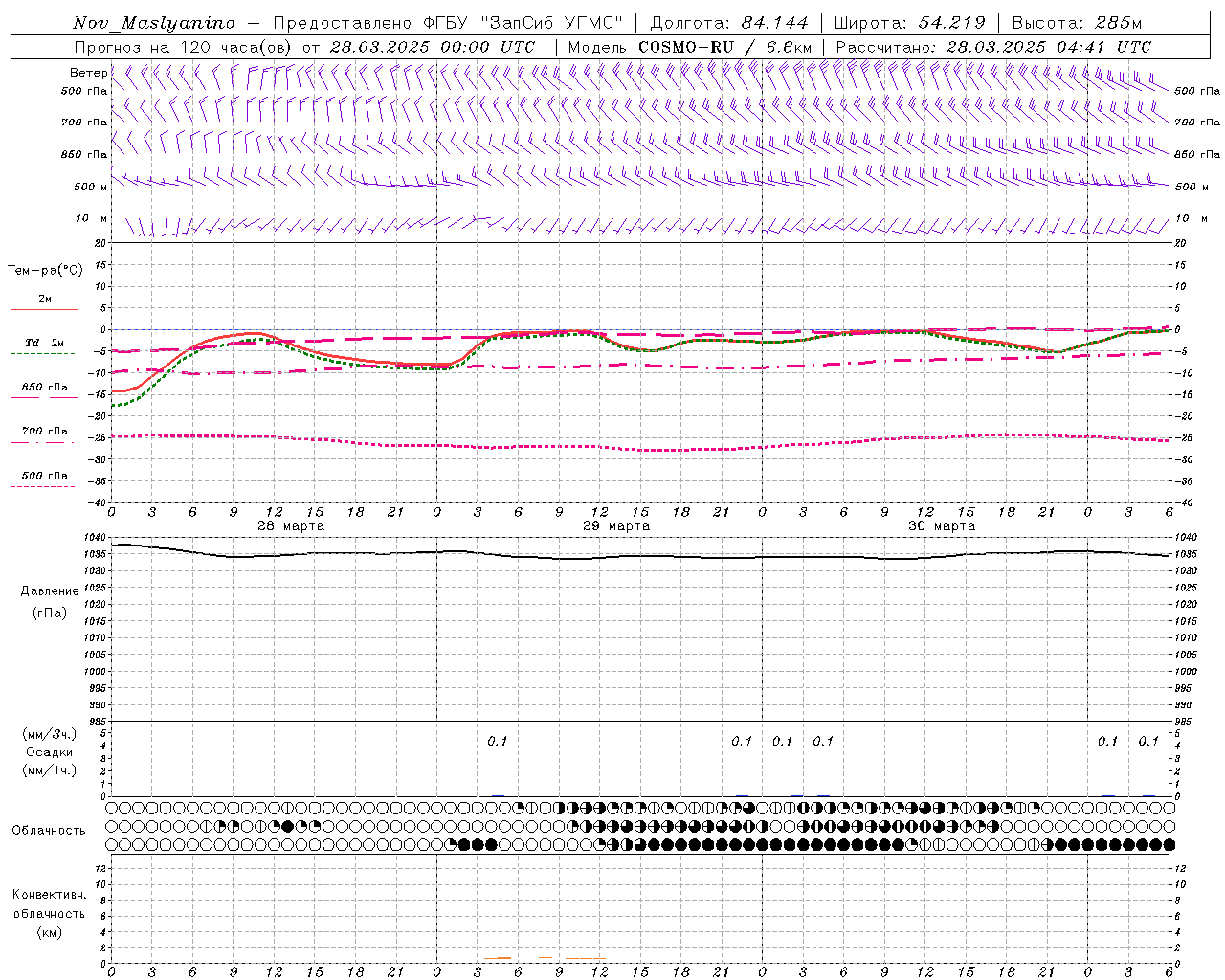Image resolution: width=1225 pixels, height=980 pixels.
Task: Select the provider text ФГБУ "ЗапСиб УГМС"
Action: 523,23
